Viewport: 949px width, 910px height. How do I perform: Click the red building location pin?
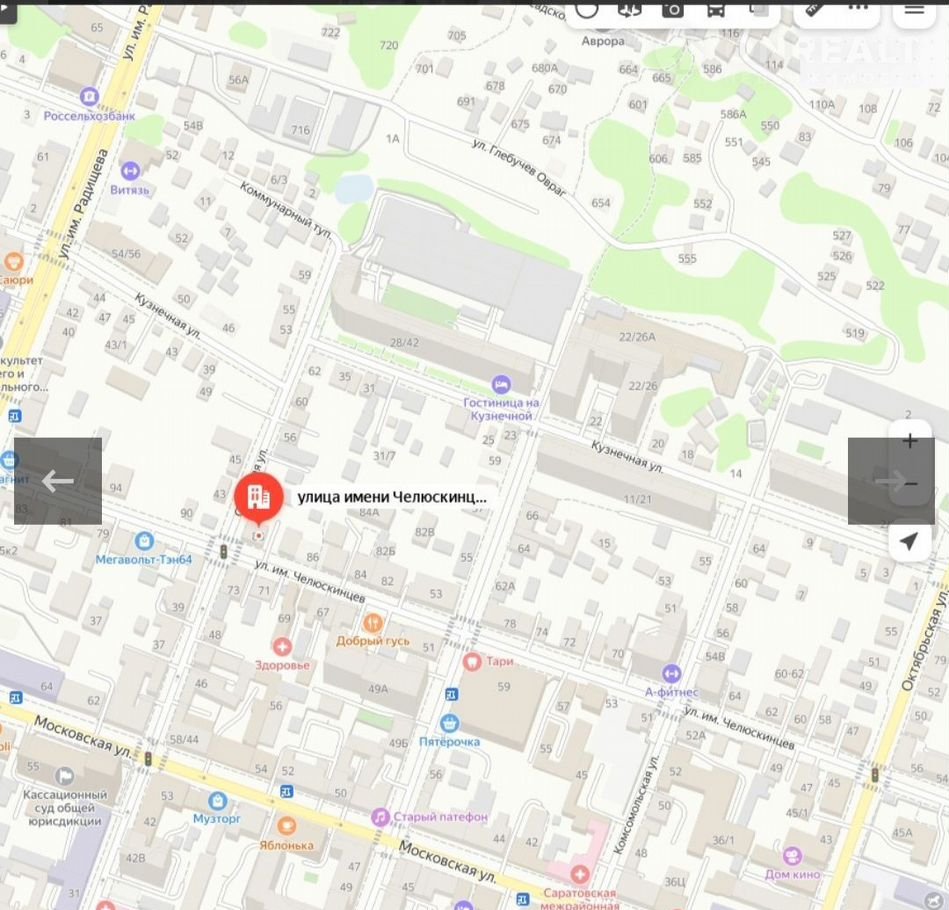(258, 497)
